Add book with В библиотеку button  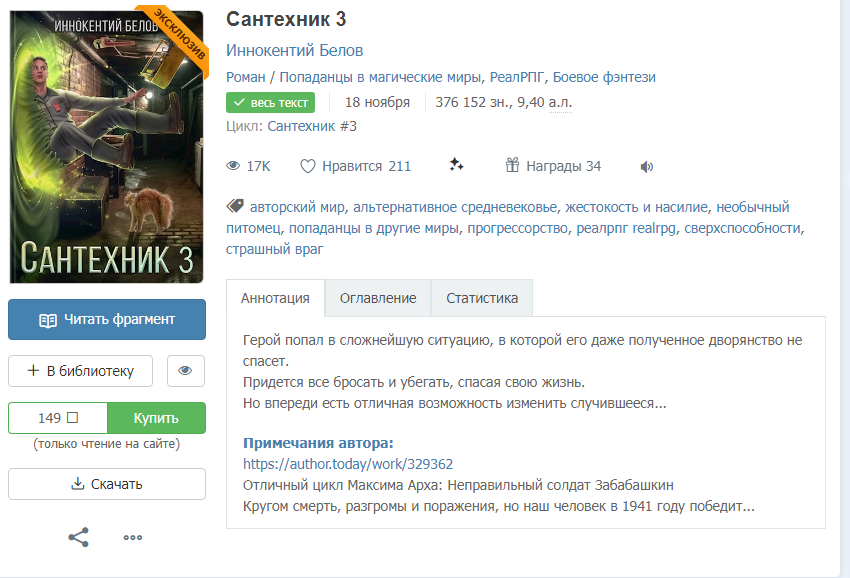click(x=80, y=371)
